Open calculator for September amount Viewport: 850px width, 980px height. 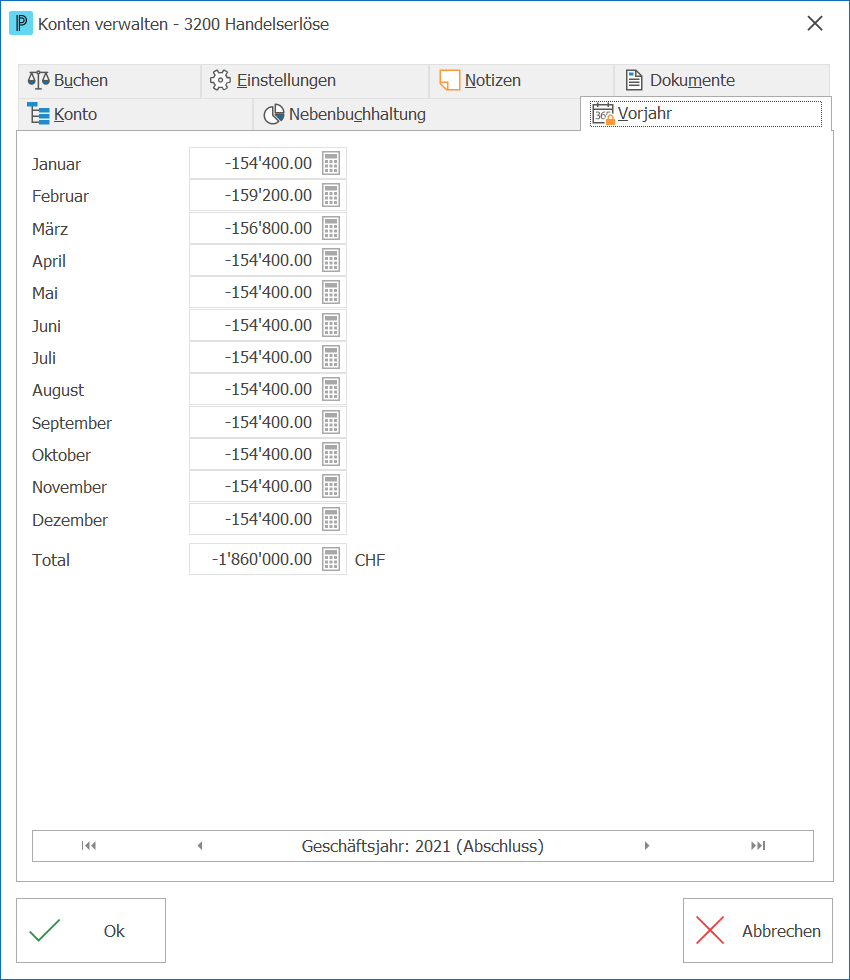pyautogui.click(x=331, y=422)
